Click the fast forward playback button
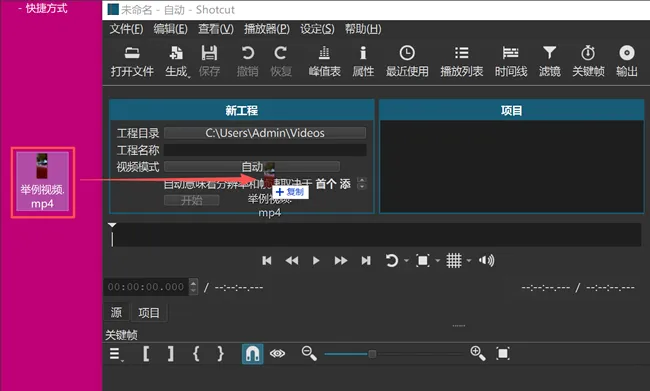This screenshot has height=391, width=650. pyautogui.click(x=341, y=260)
